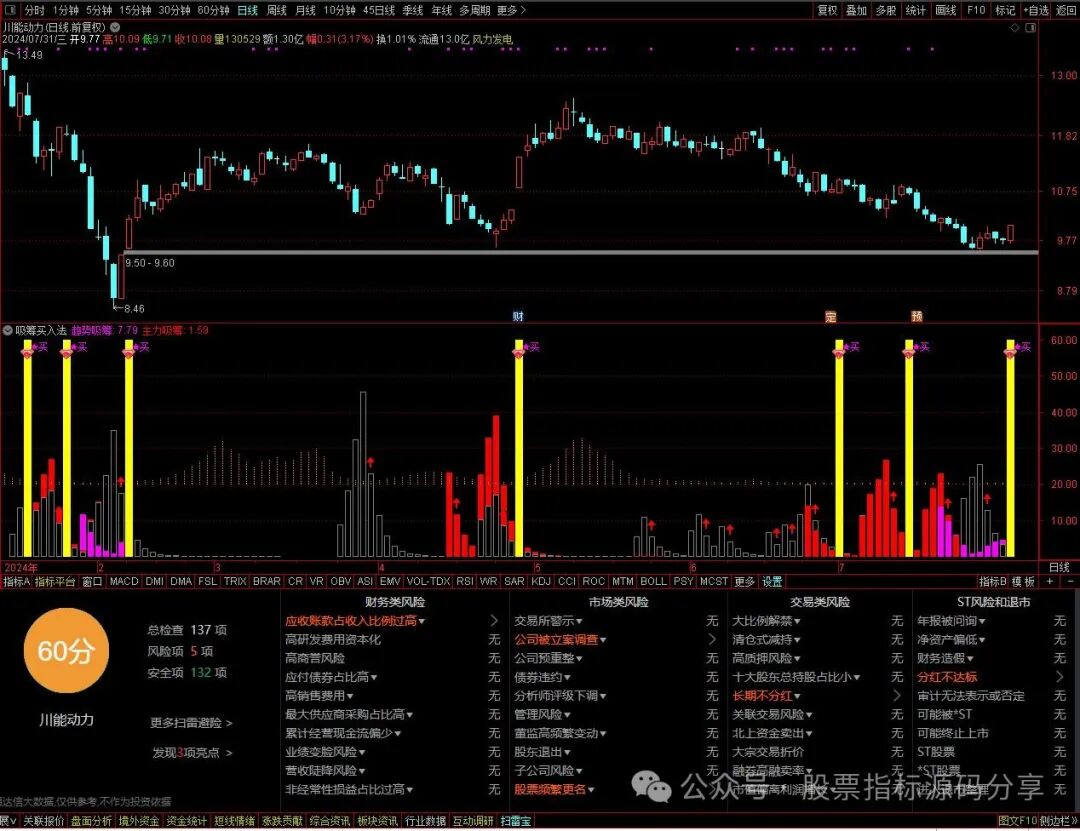Expand the 更多 periods menu in the top bar
The image size is (1080, 831).
coord(511,10)
